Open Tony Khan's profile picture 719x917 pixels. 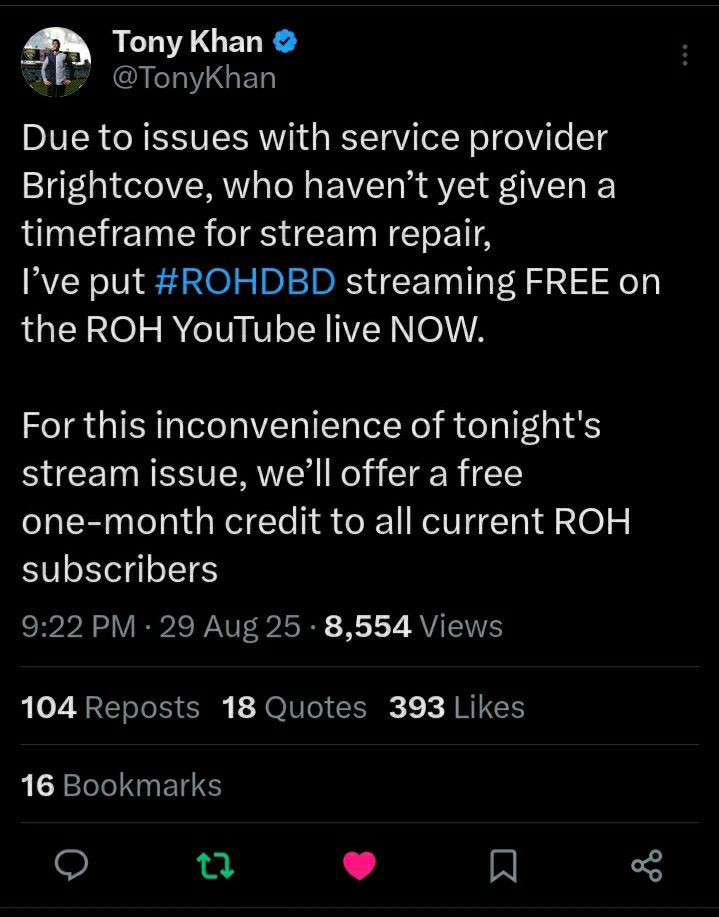[x=56, y=61]
